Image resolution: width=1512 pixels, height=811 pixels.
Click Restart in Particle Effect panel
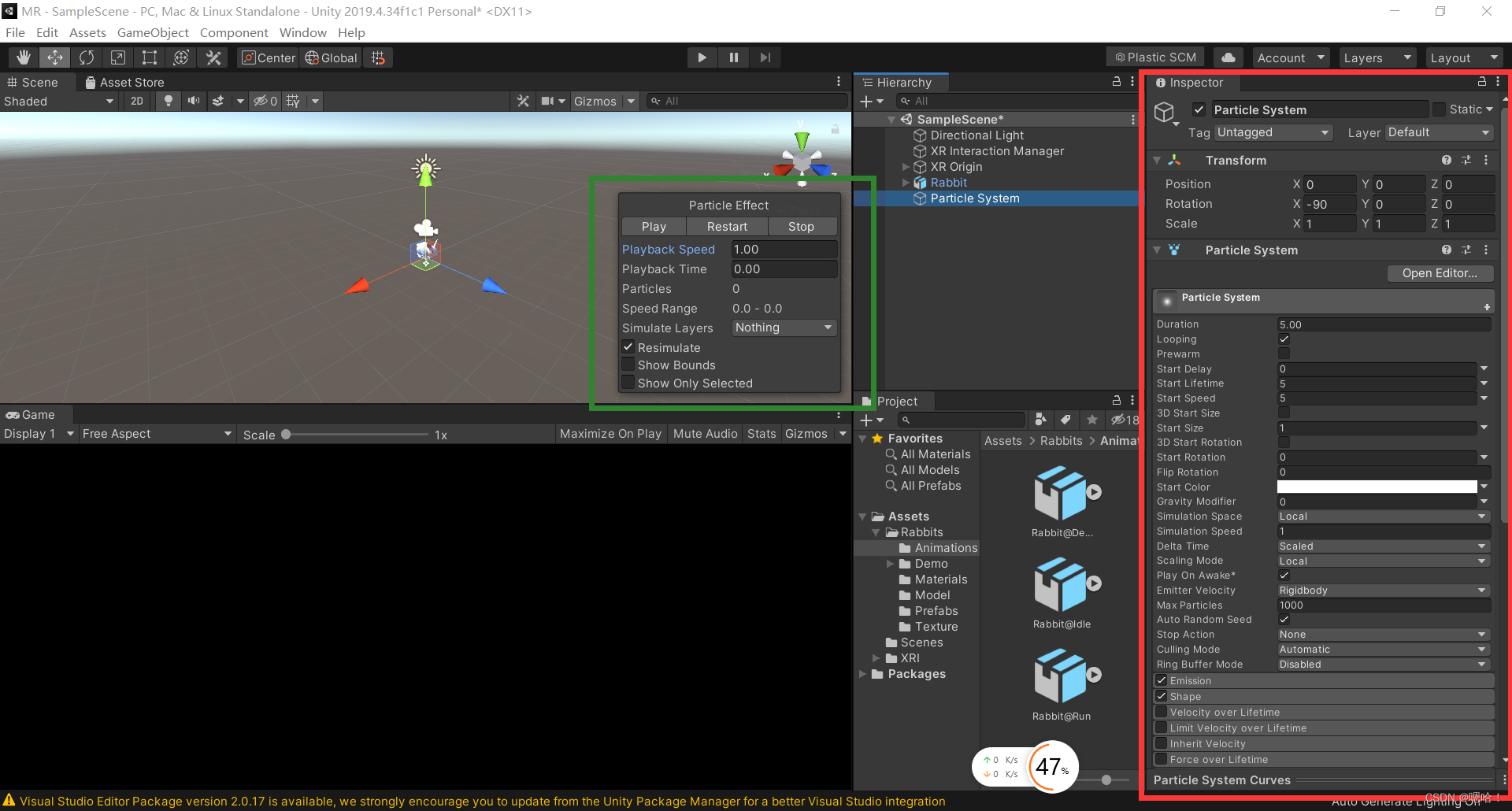727,226
